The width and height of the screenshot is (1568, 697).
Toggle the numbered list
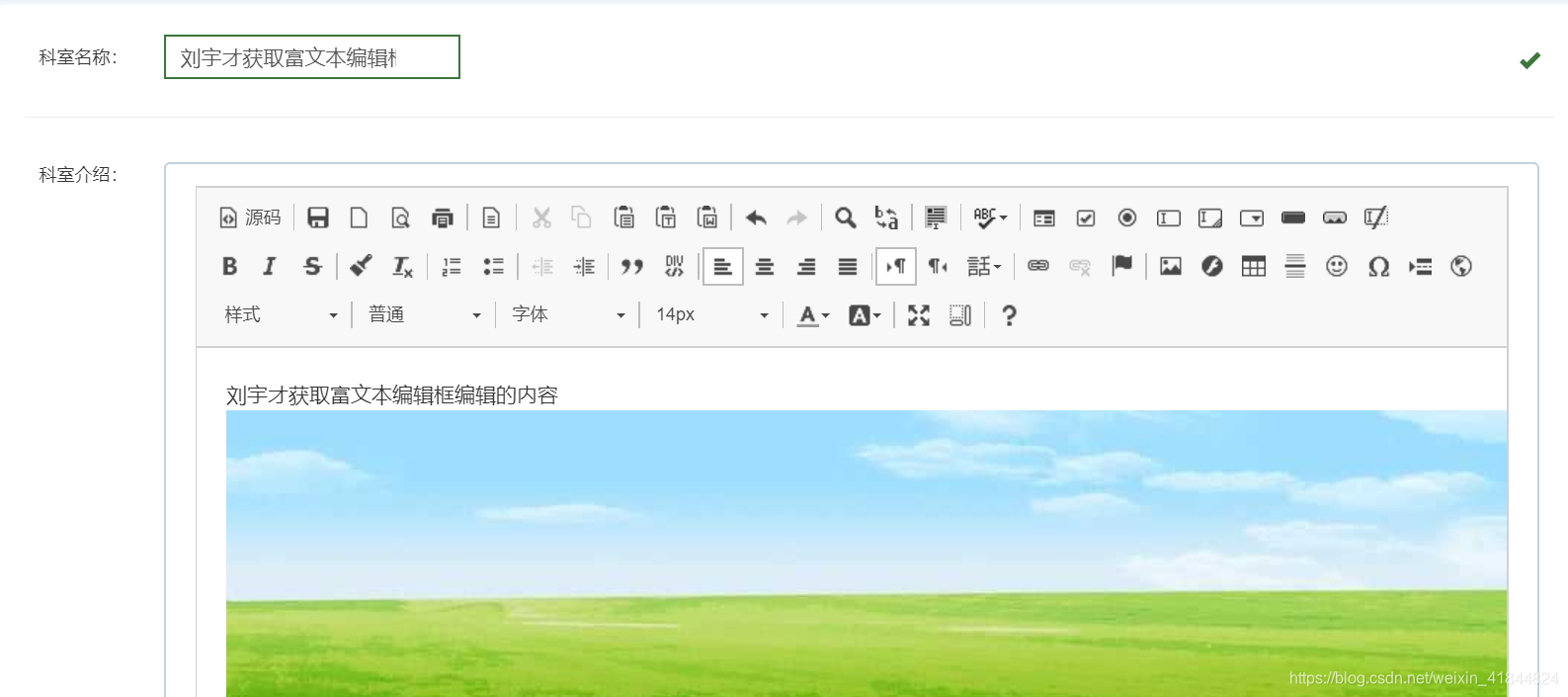(x=452, y=266)
